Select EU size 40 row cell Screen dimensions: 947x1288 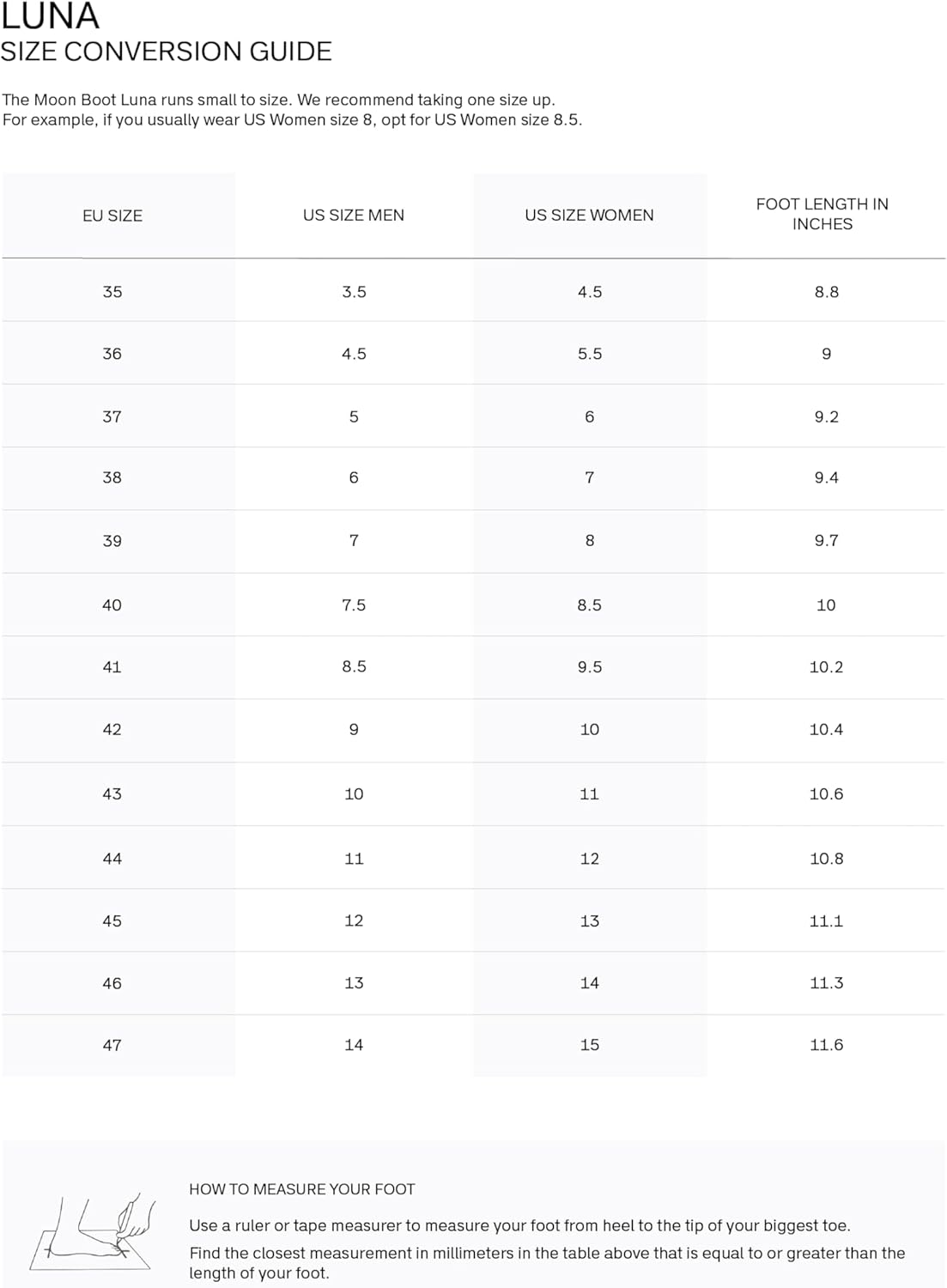[112, 605]
